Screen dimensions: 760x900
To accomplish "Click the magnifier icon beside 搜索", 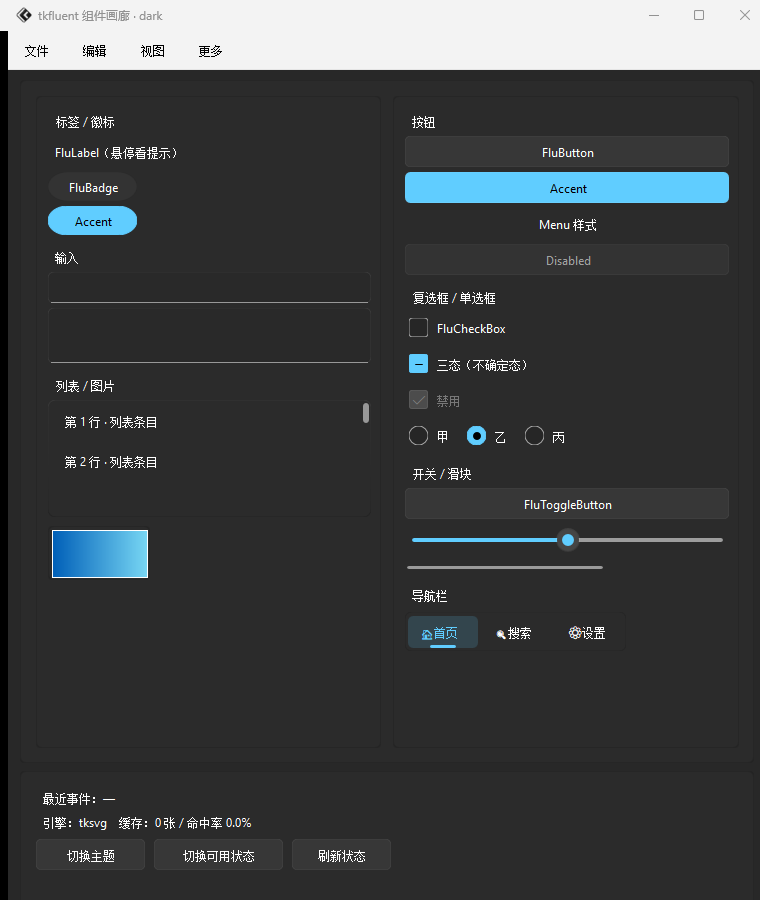I will click(x=501, y=634).
